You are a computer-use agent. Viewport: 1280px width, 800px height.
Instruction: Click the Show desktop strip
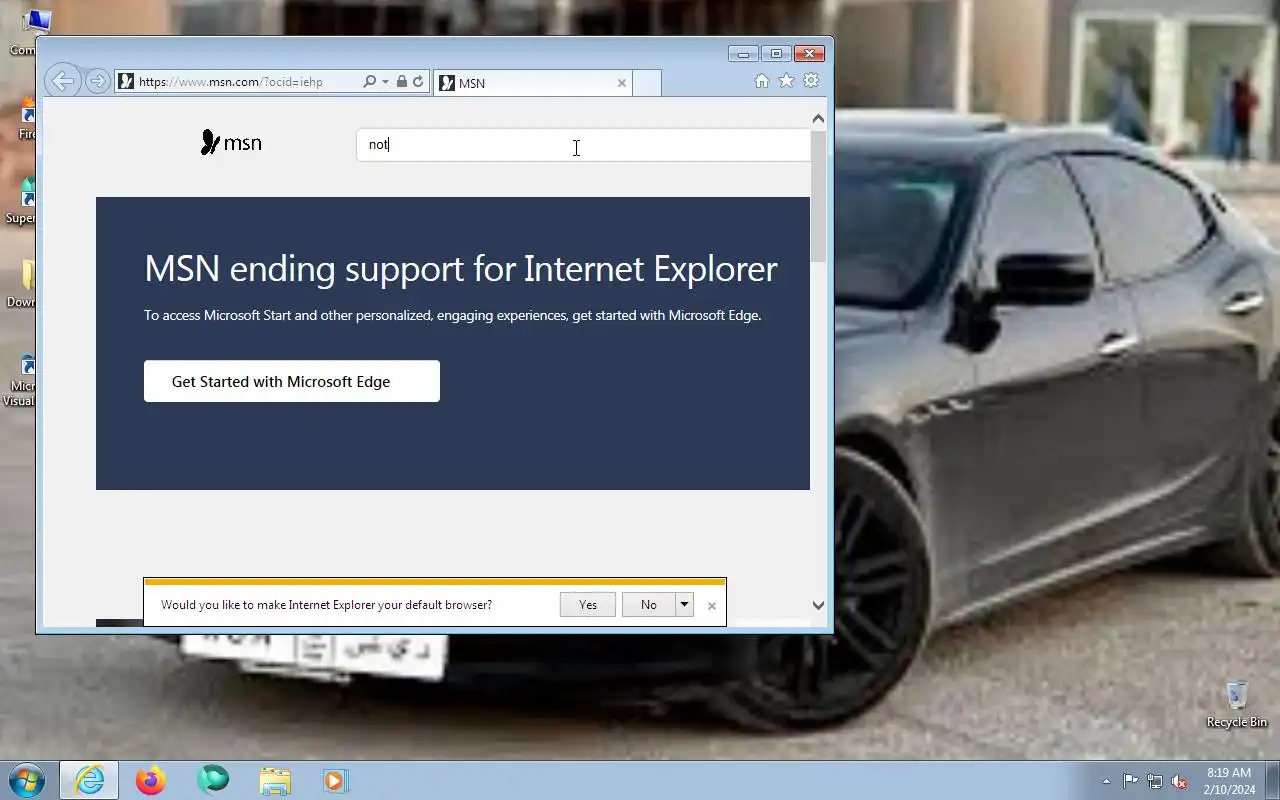[x=1273, y=780]
